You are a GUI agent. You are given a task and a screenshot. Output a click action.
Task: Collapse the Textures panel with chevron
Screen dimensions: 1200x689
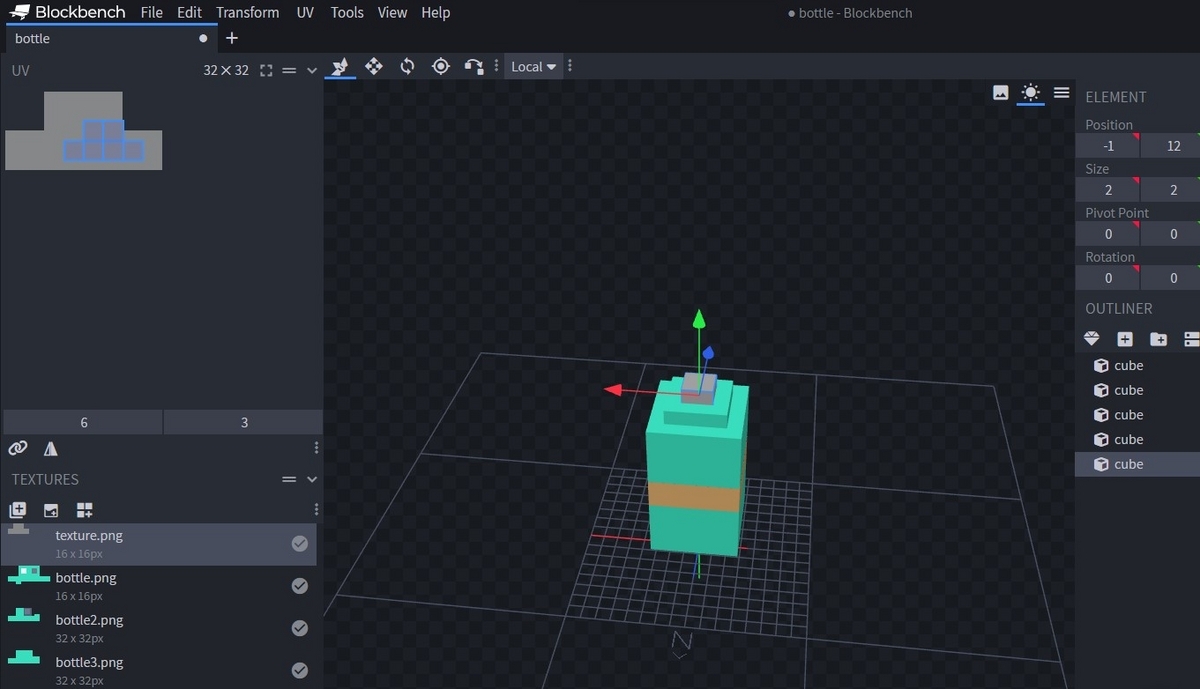(312, 480)
